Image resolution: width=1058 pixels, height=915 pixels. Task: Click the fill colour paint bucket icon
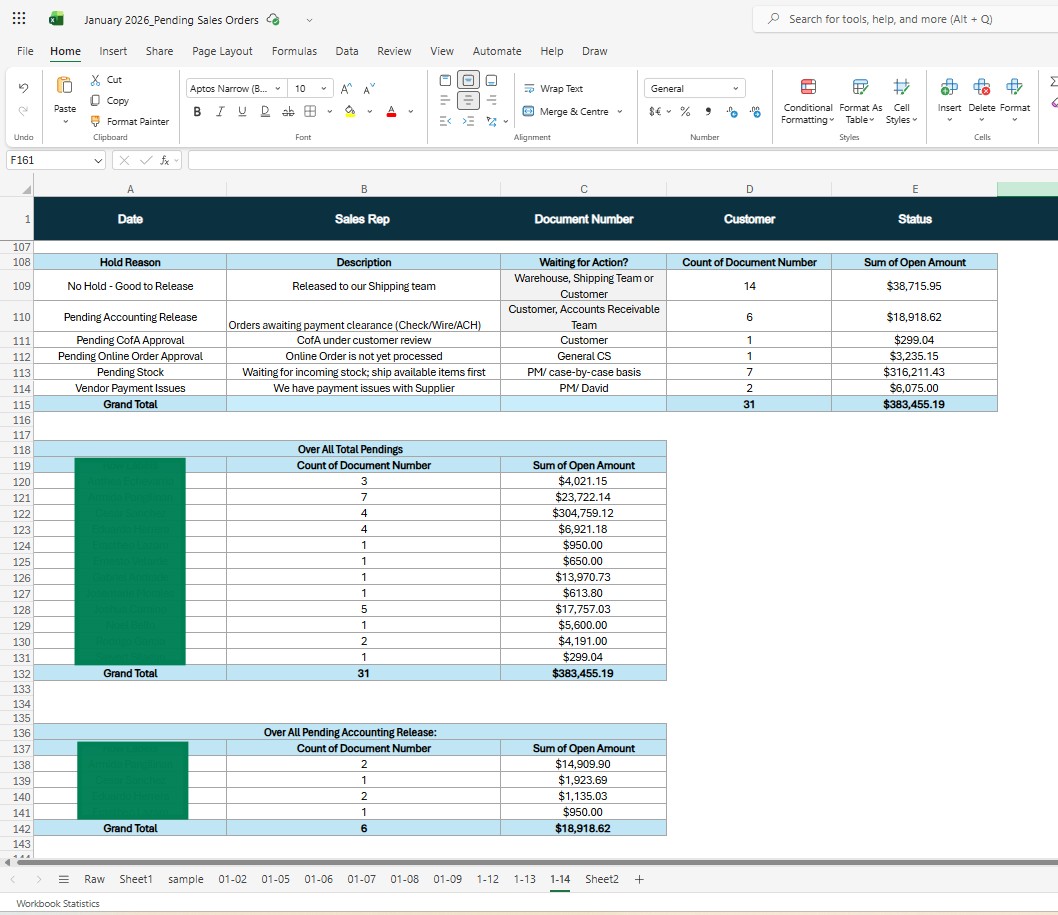pos(350,111)
